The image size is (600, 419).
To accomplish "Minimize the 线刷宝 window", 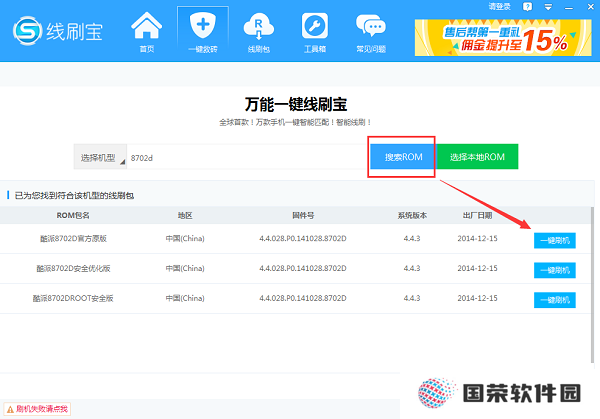I will click(569, 7).
